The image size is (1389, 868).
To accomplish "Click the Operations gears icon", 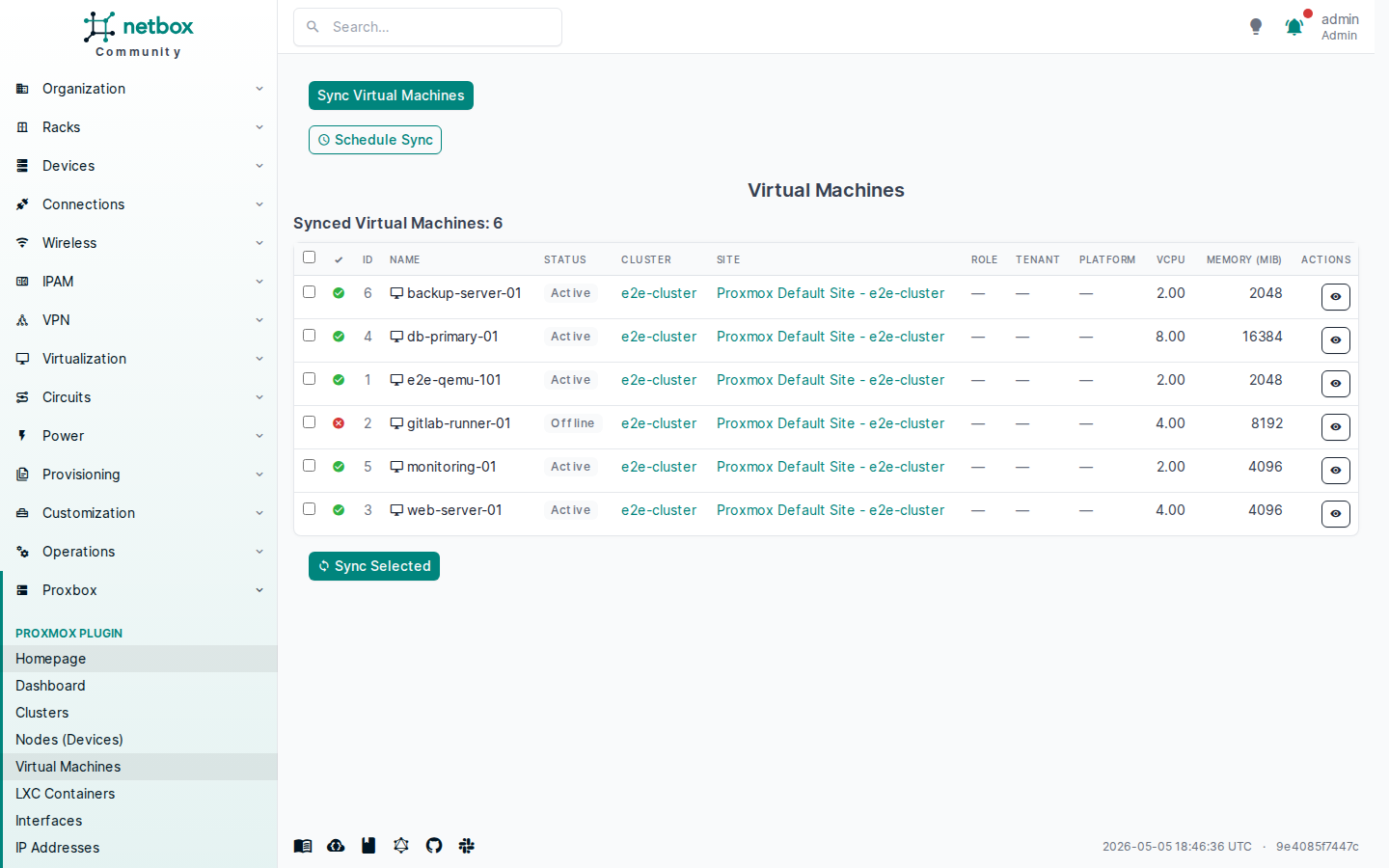I will coord(22,552).
